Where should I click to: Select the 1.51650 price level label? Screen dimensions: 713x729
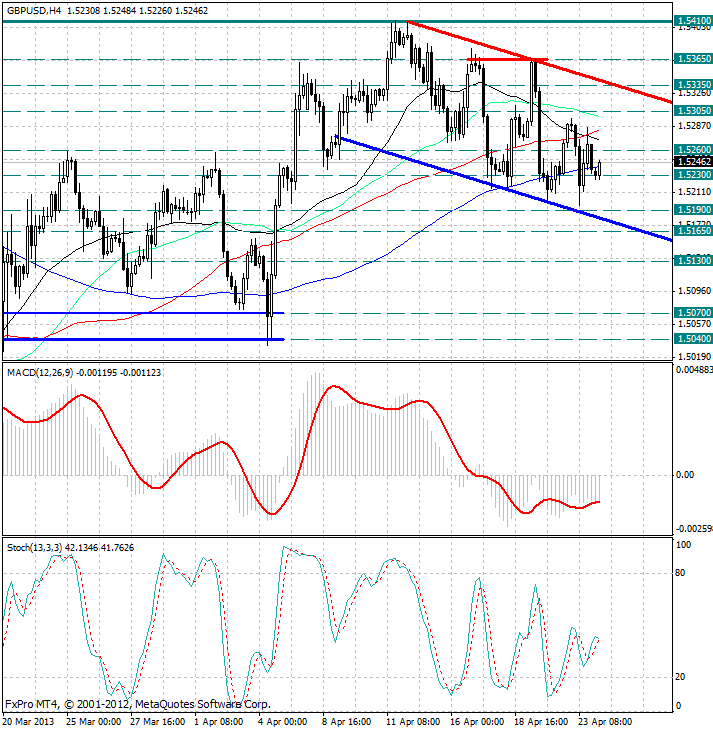pyautogui.click(x=693, y=231)
